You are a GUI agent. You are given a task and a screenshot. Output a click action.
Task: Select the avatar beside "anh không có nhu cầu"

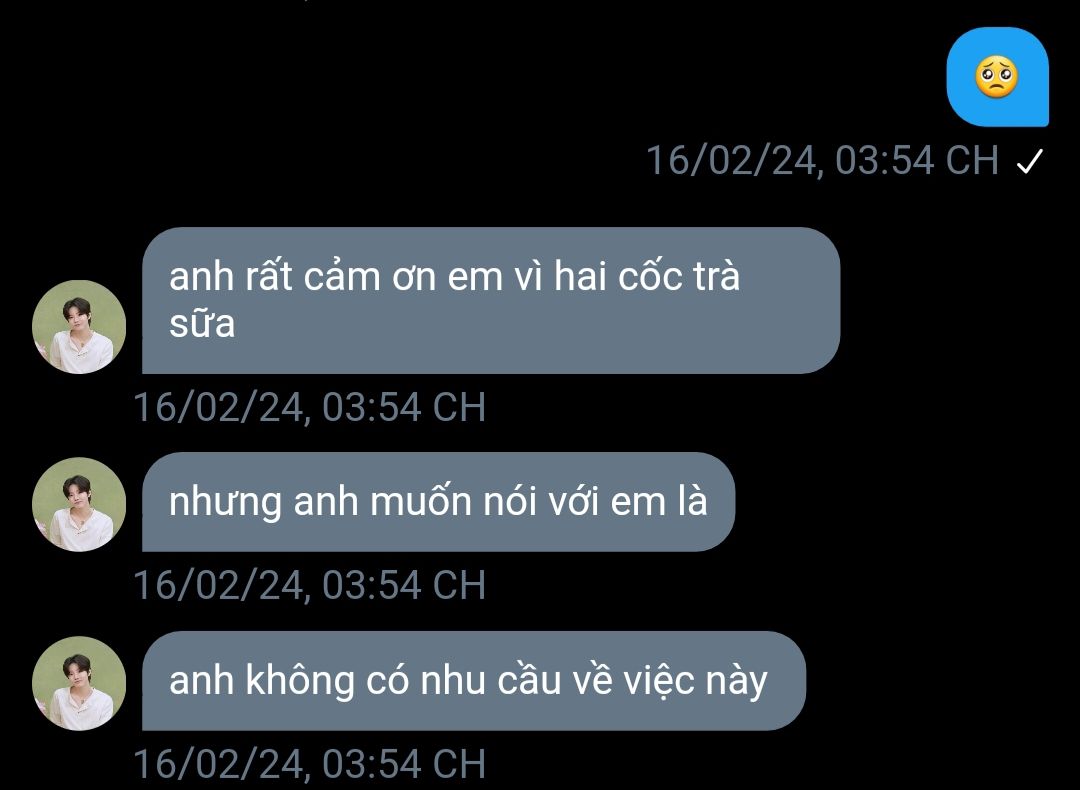tap(79, 683)
